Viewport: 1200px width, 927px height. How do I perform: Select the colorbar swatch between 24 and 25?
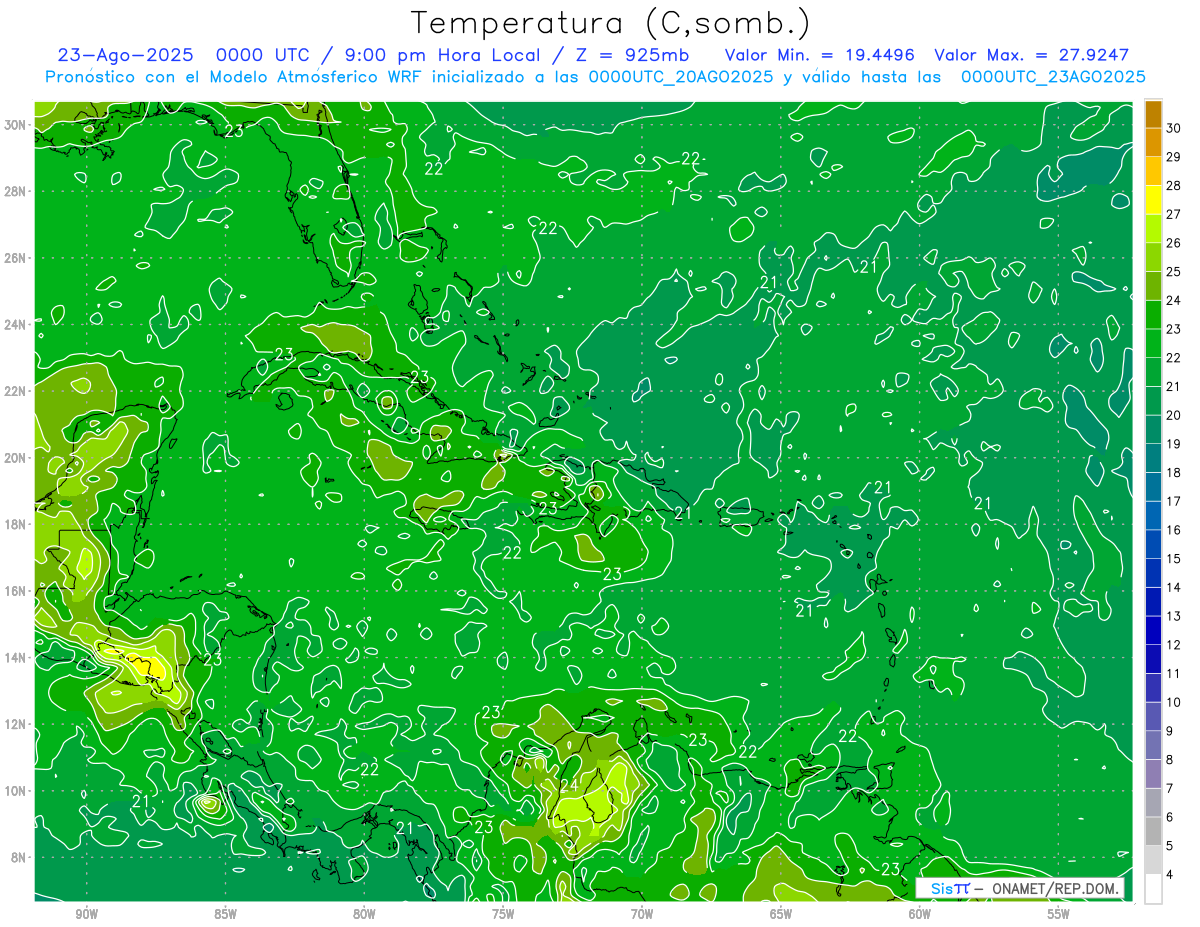click(x=1154, y=286)
